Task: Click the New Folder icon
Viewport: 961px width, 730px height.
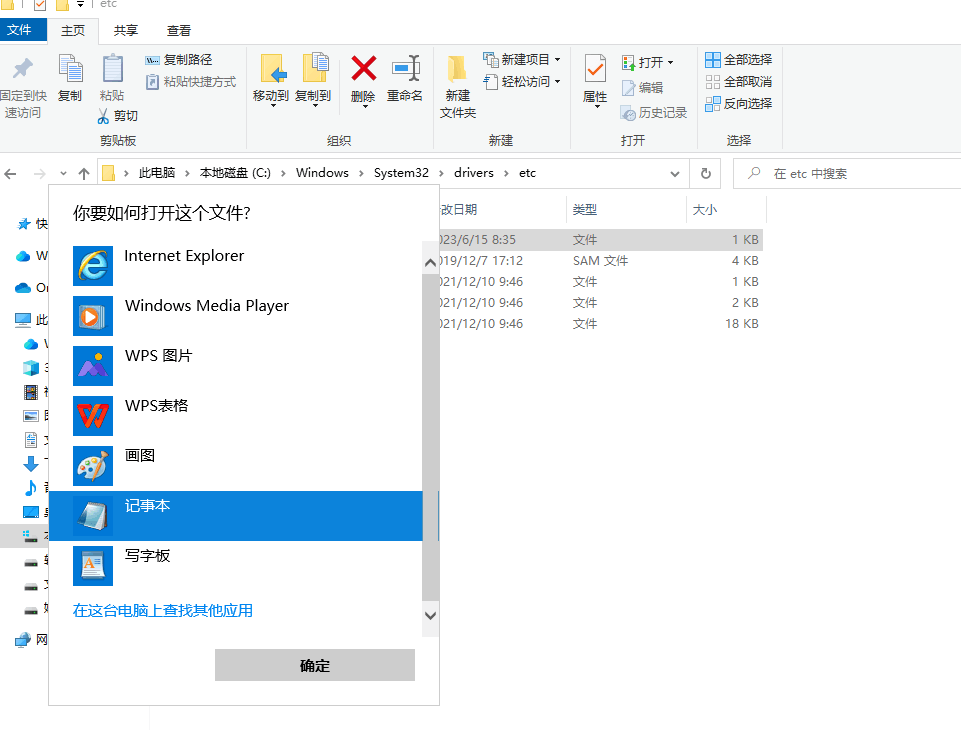Action: pos(457,69)
